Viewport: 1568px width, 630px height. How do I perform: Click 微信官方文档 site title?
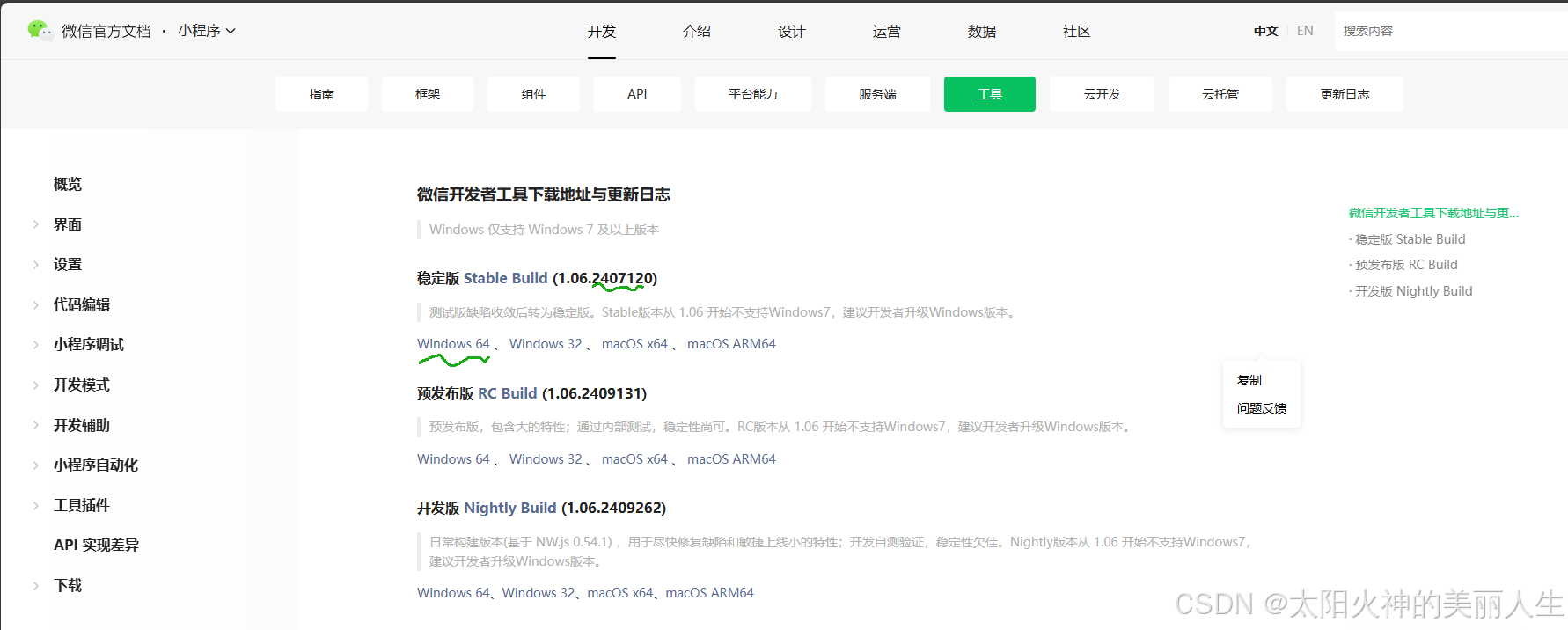pos(106,31)
